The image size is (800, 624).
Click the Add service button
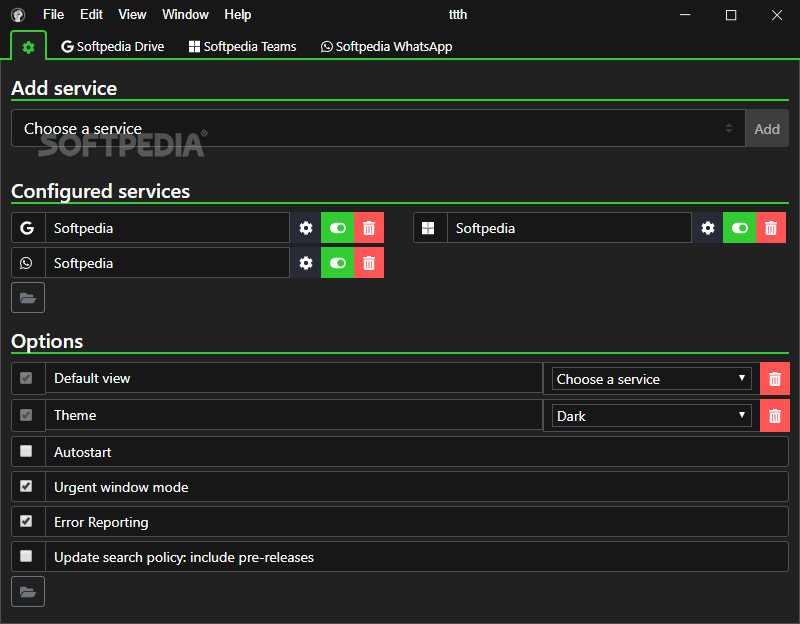767,129
